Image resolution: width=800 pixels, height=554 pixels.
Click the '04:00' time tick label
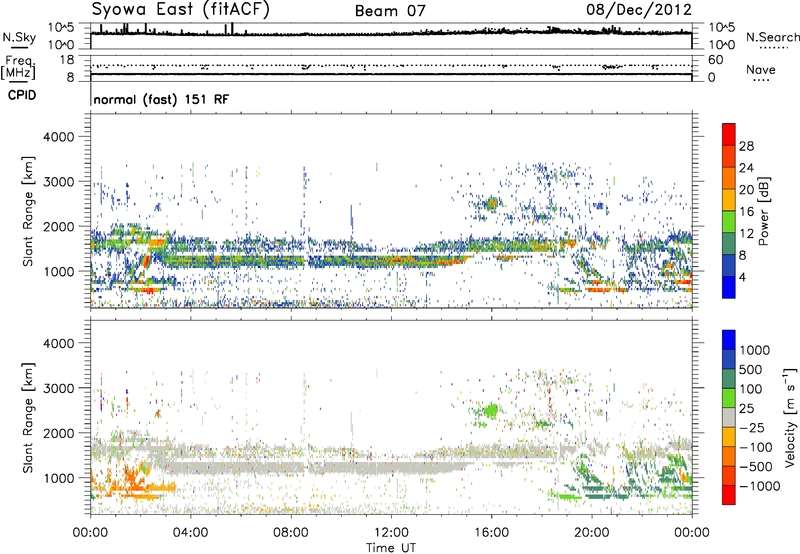[x=190, y=533]
